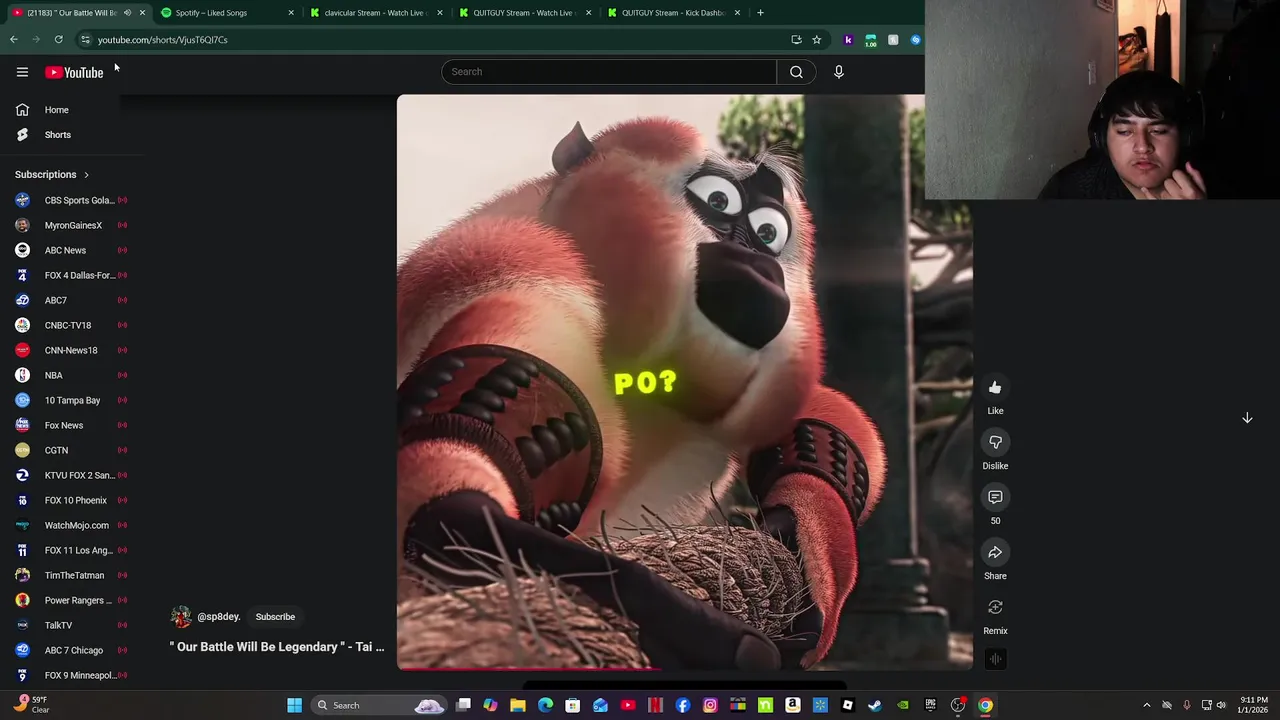Screen dimensions: 1280x720
Task: Select the ABC 7 Chicago subscription
Action: (70, 650)
